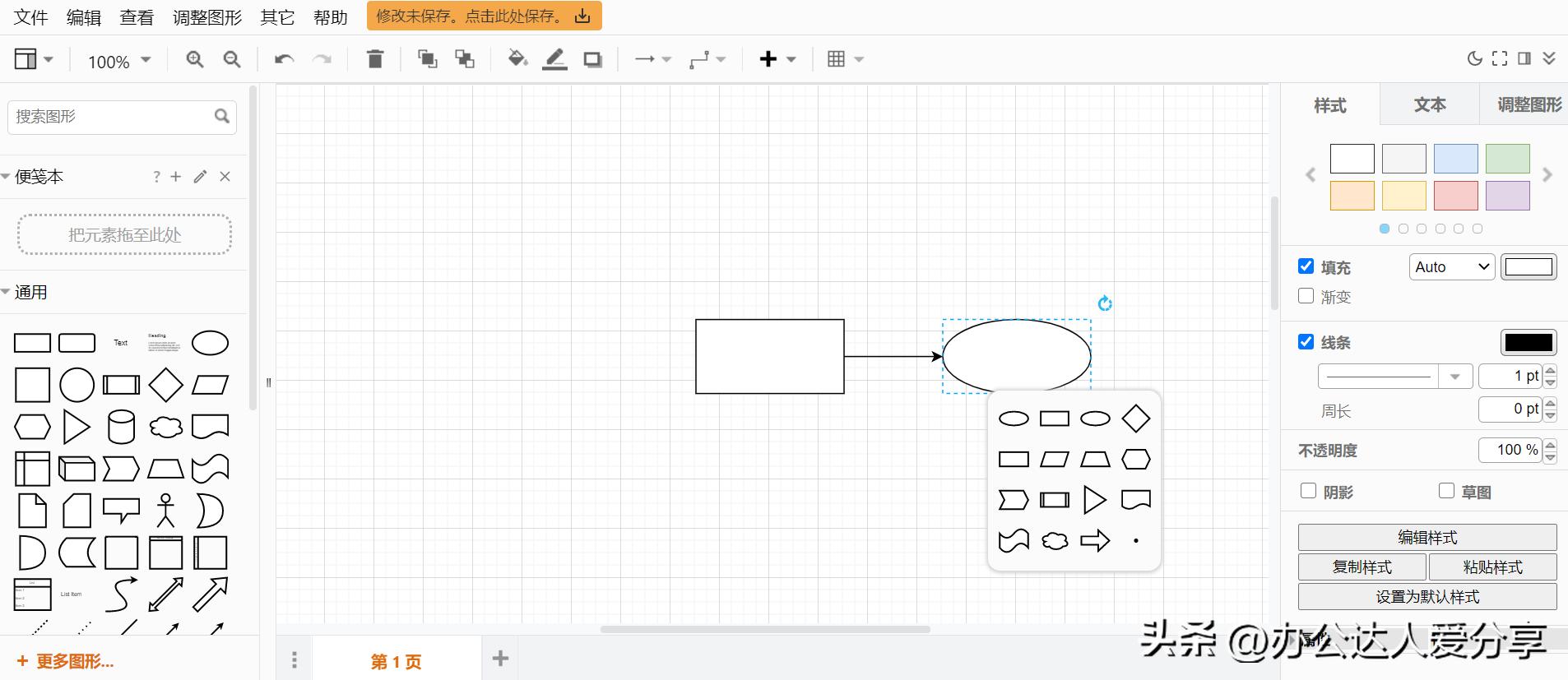1568x680 pixels.
Task: Click the 编辑样式 button
Action: pos(1427,537)
